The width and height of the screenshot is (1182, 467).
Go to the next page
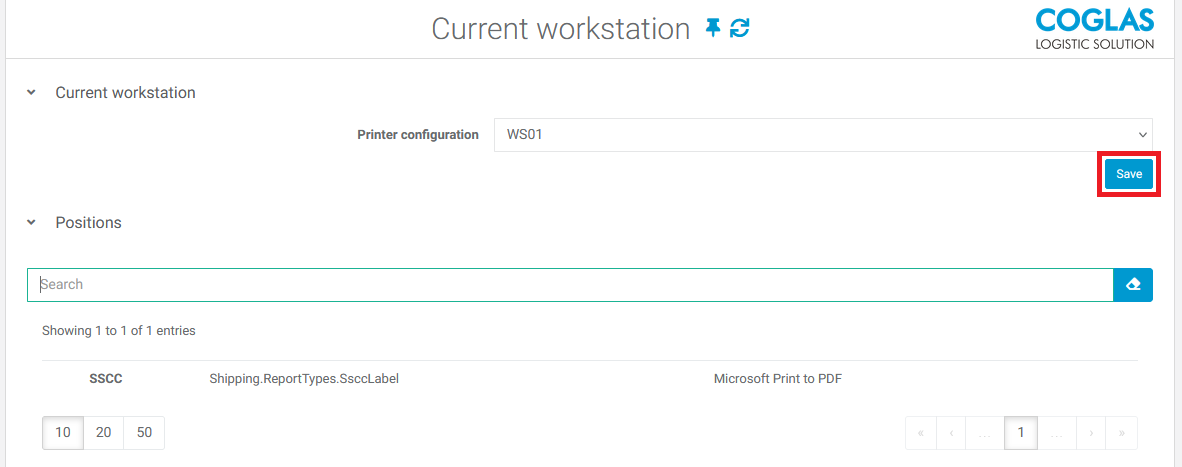(x=1090, y=433)
